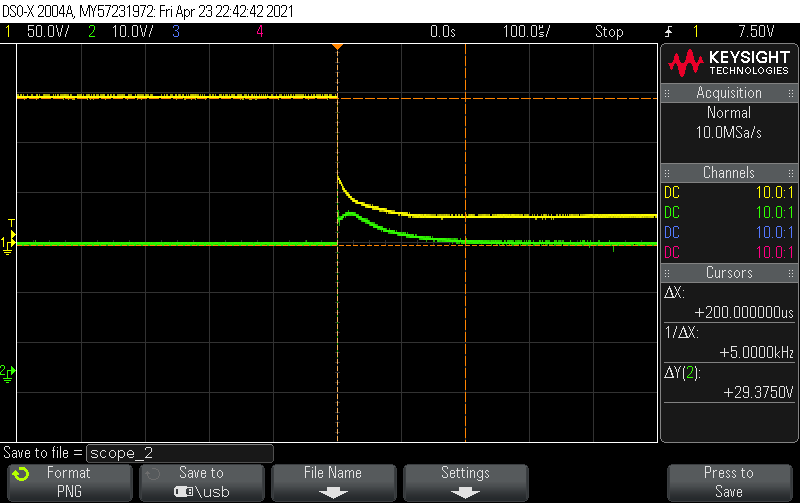Toggle channel 1 with 50.0V/ scale
Screen dimensions: 800x503
pyautogui.click(x=40, y=32)
